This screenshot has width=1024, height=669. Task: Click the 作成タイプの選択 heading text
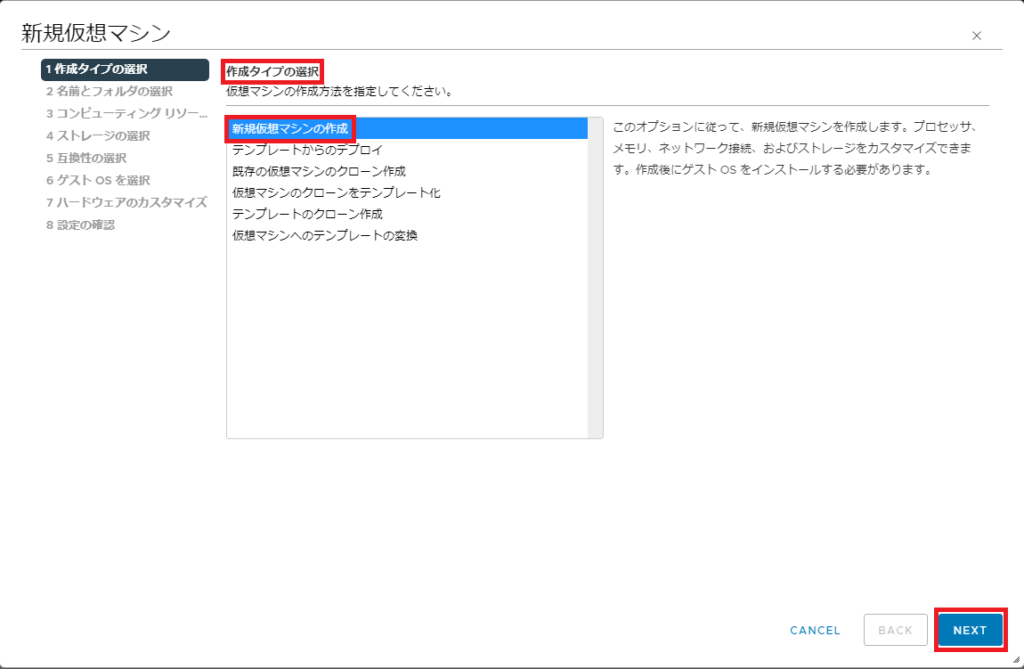(x=272, y=71)
